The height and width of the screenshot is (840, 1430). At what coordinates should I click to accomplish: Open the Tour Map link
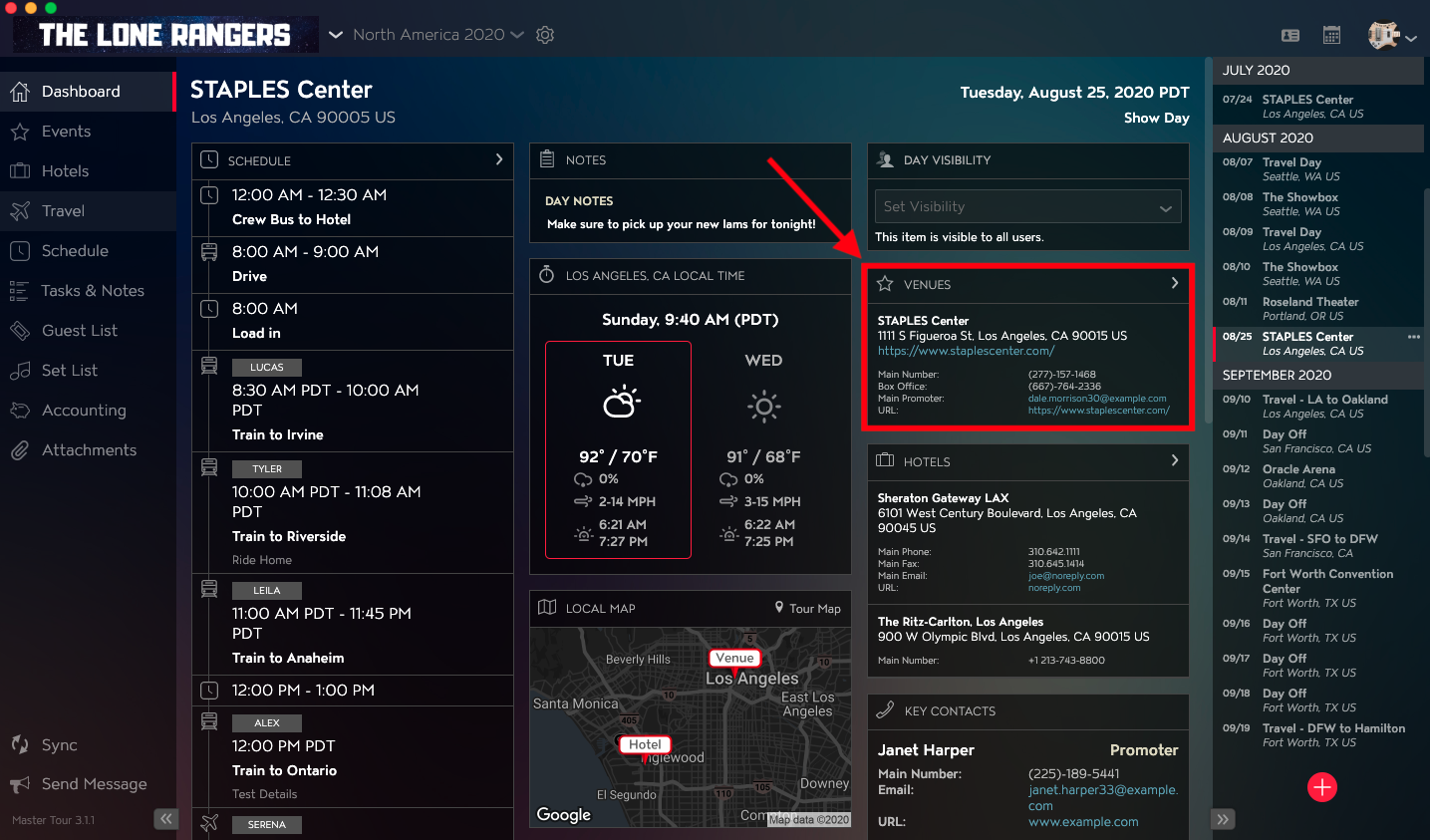coord(808,608)
